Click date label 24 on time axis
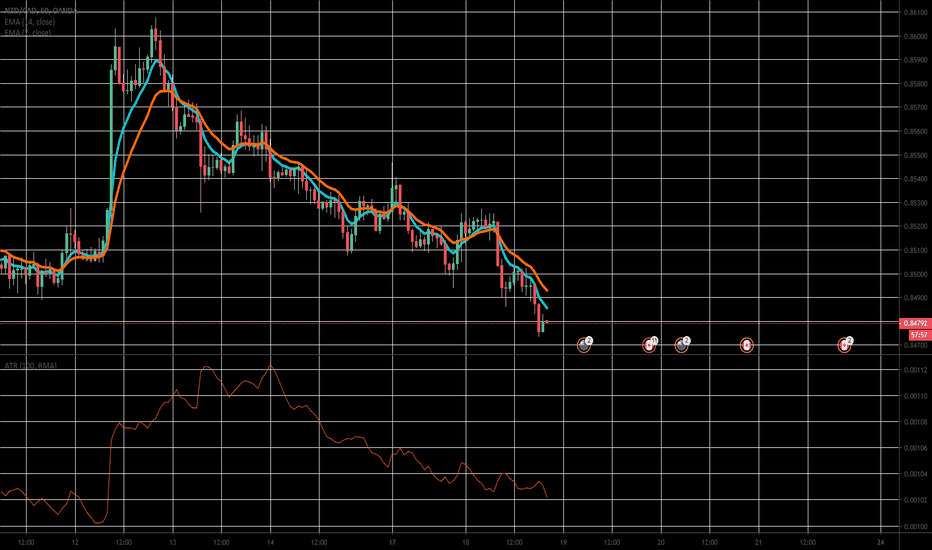Viewport: 932px width, 550px height. [881, 542]
